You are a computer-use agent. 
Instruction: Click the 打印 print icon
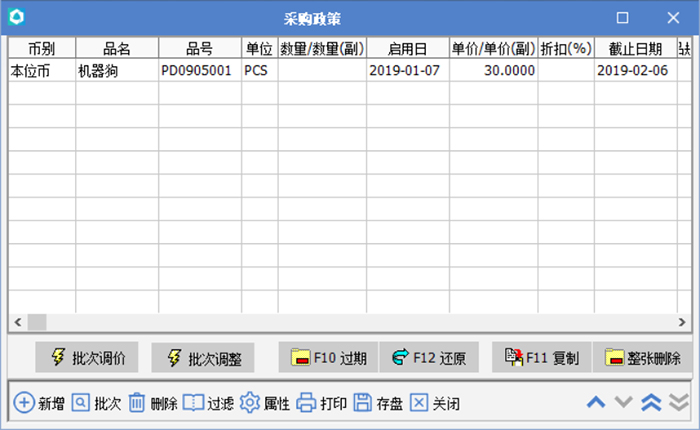point(306,403)
